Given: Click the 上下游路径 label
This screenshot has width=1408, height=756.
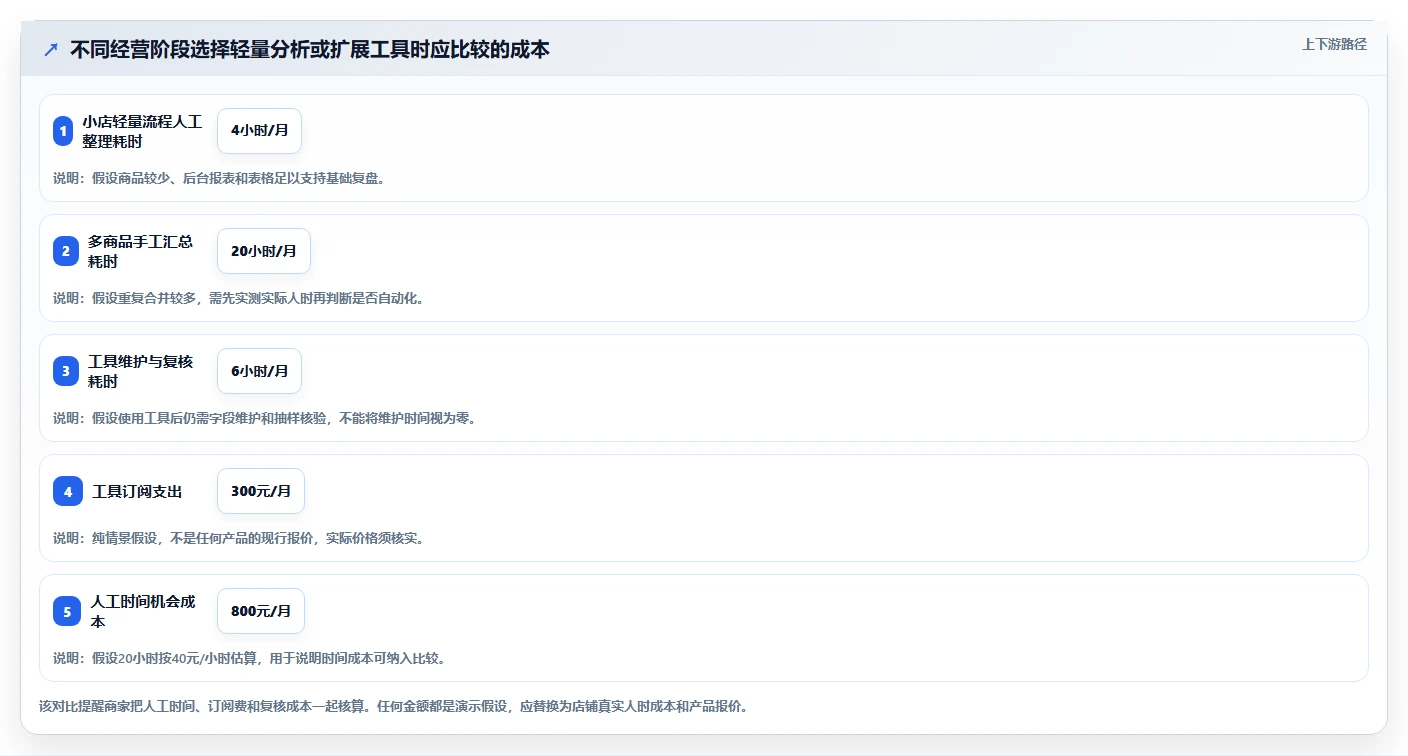Looking at the screenshot, I should 1334,44.
